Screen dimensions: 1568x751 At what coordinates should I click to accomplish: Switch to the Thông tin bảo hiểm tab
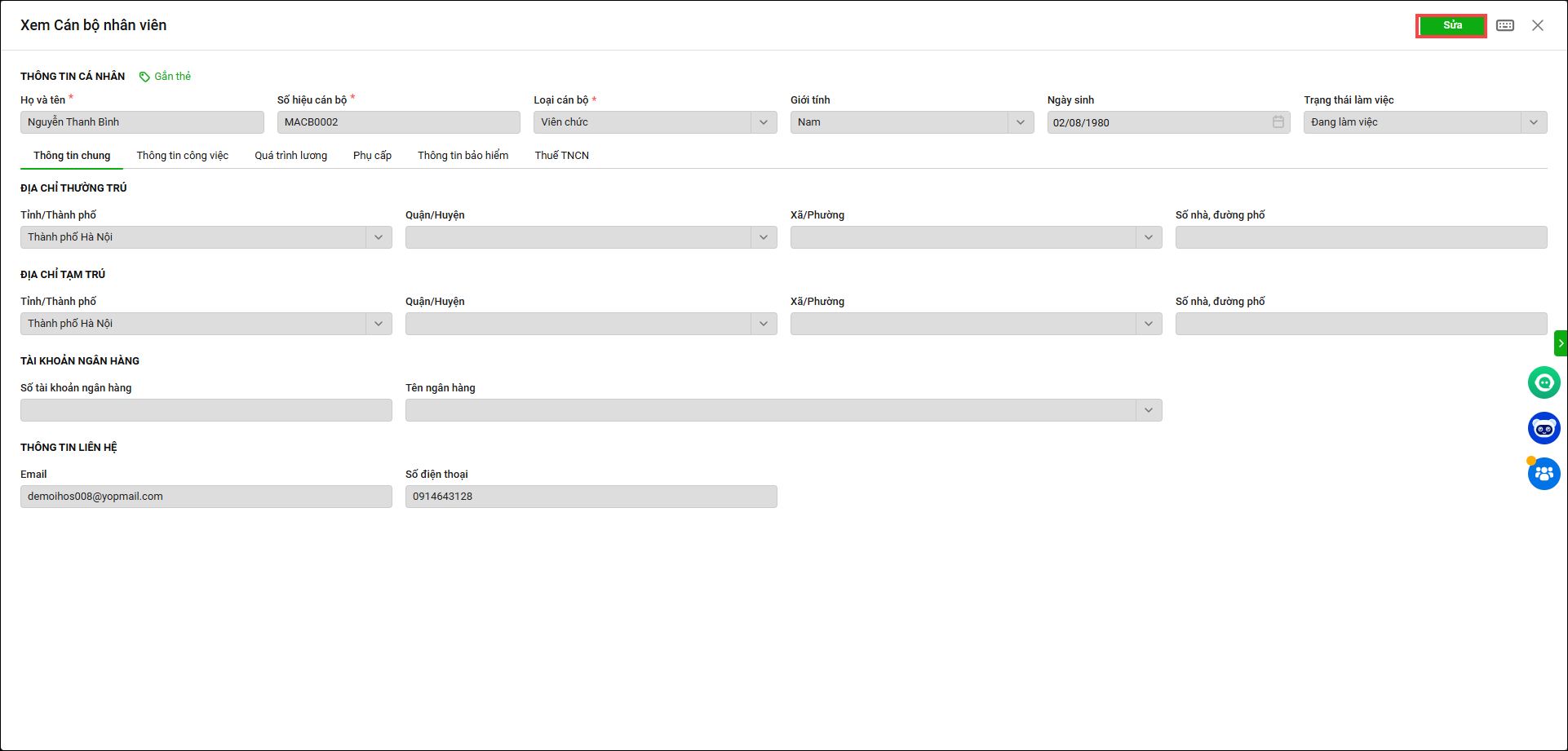point(463,156)
